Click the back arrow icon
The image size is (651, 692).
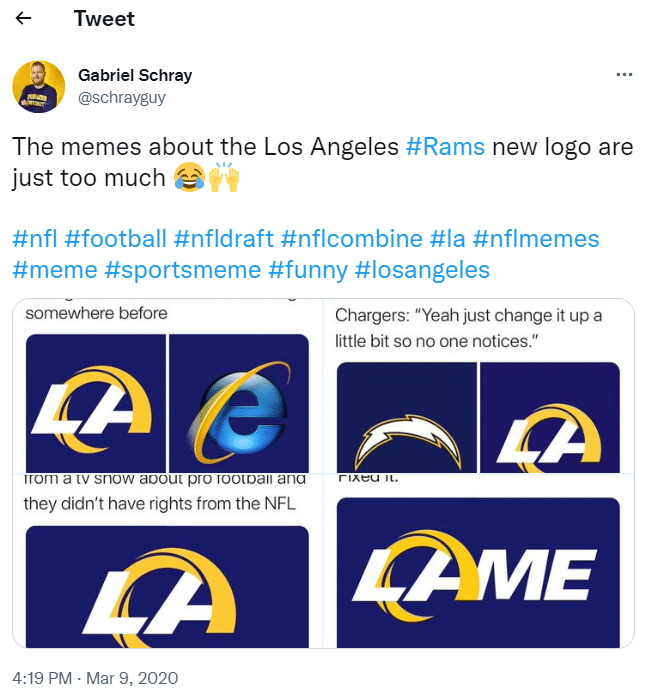coord(23,18)
